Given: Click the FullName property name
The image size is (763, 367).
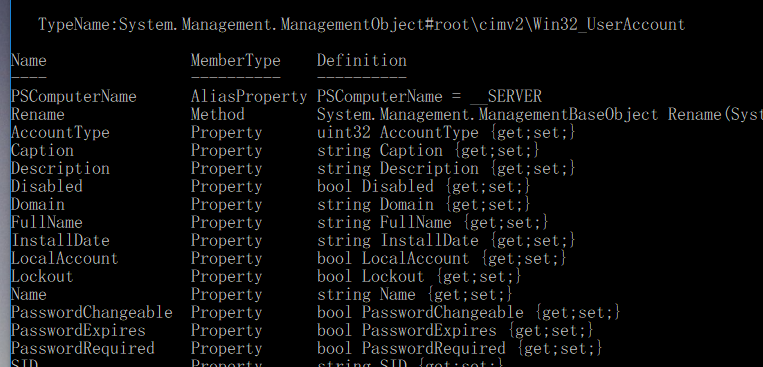Looking at the screenshot, I should tap(47, 222).
